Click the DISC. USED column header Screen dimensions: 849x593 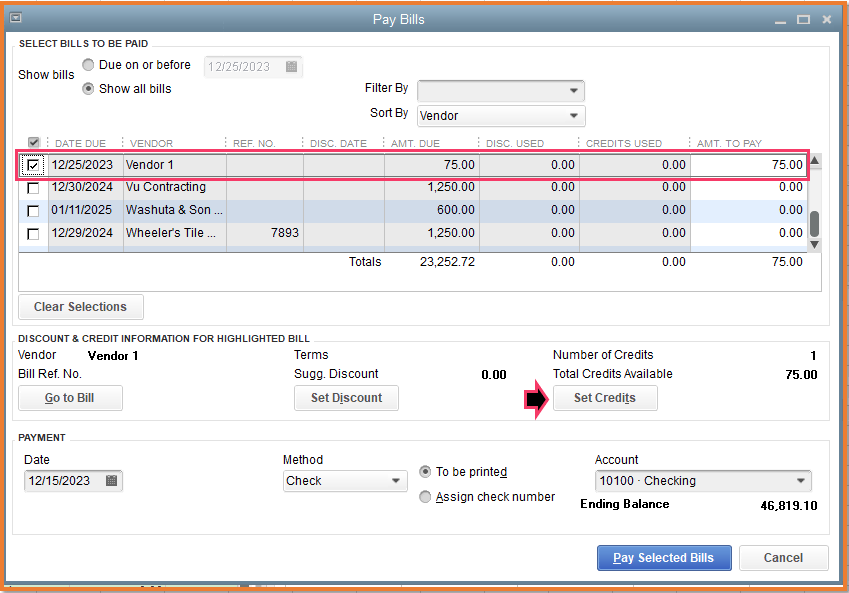[x=514, y=144]
